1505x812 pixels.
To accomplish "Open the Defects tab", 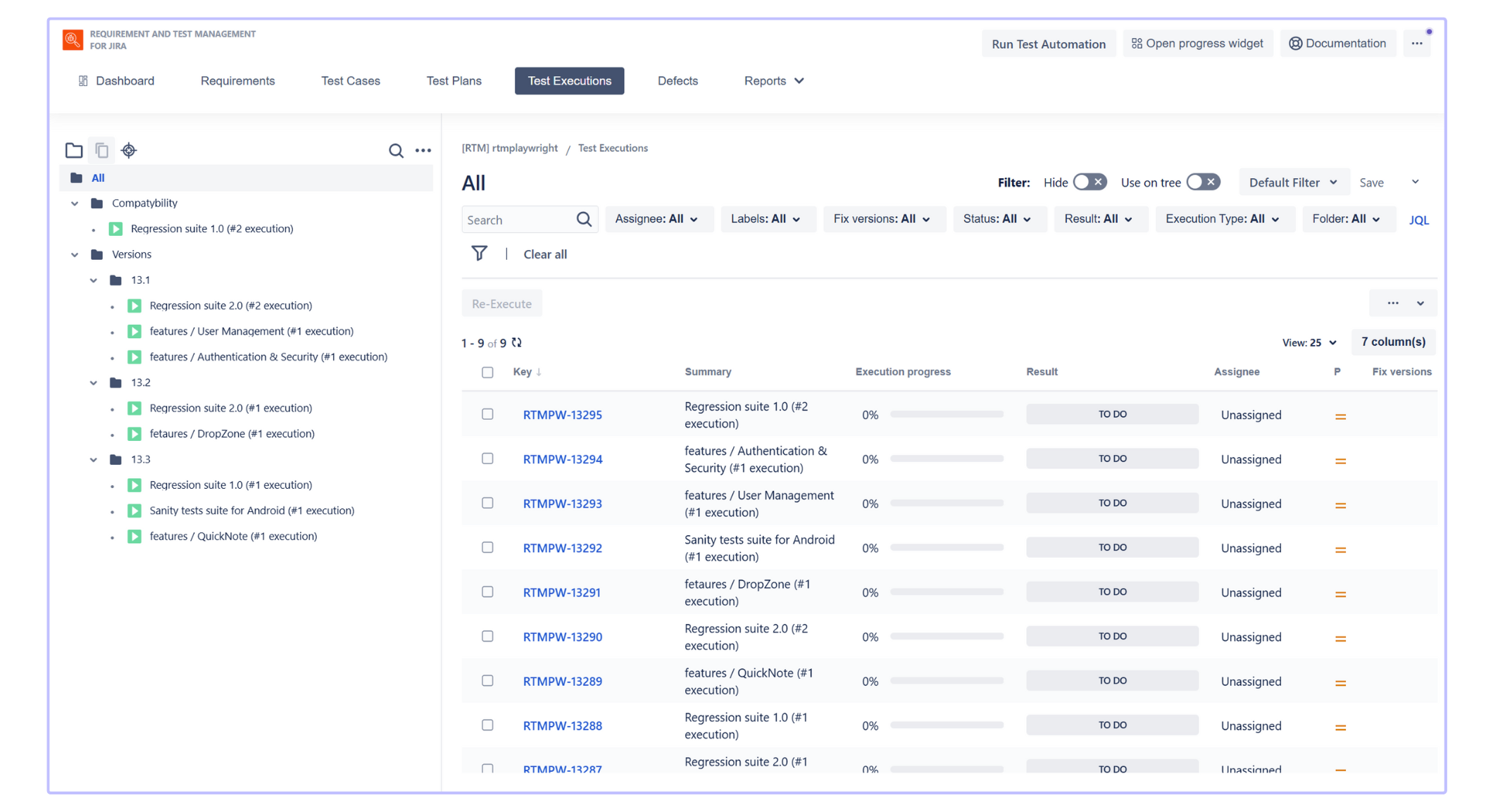I will (x=677, y=81).
